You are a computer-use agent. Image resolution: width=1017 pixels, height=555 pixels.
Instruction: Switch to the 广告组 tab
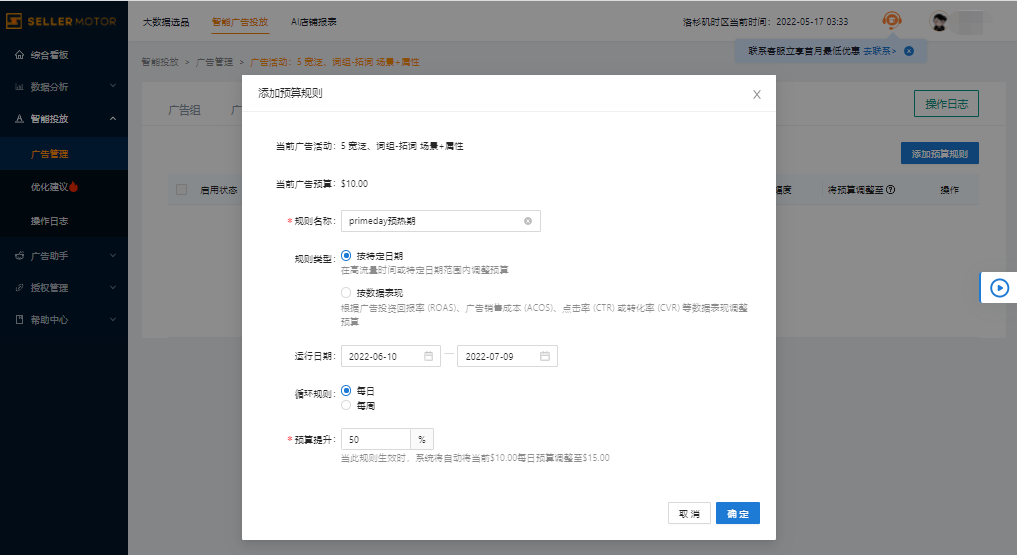[184, 110]
